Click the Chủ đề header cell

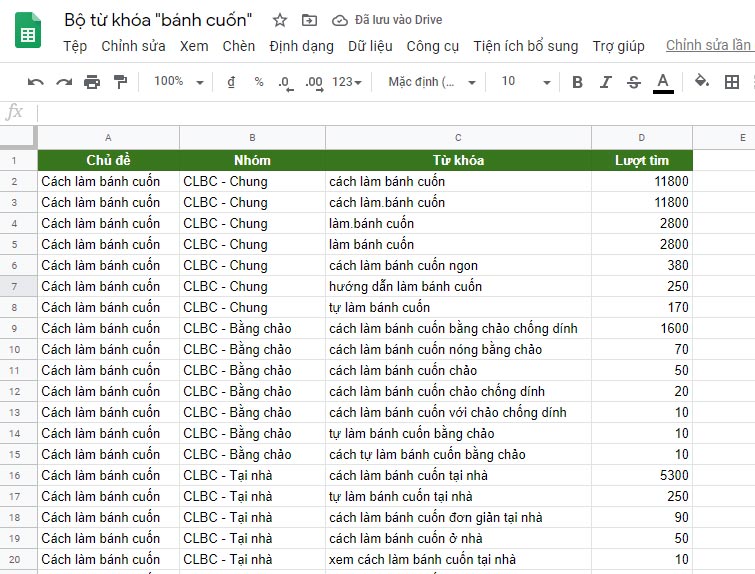click(x=108, y=160)
